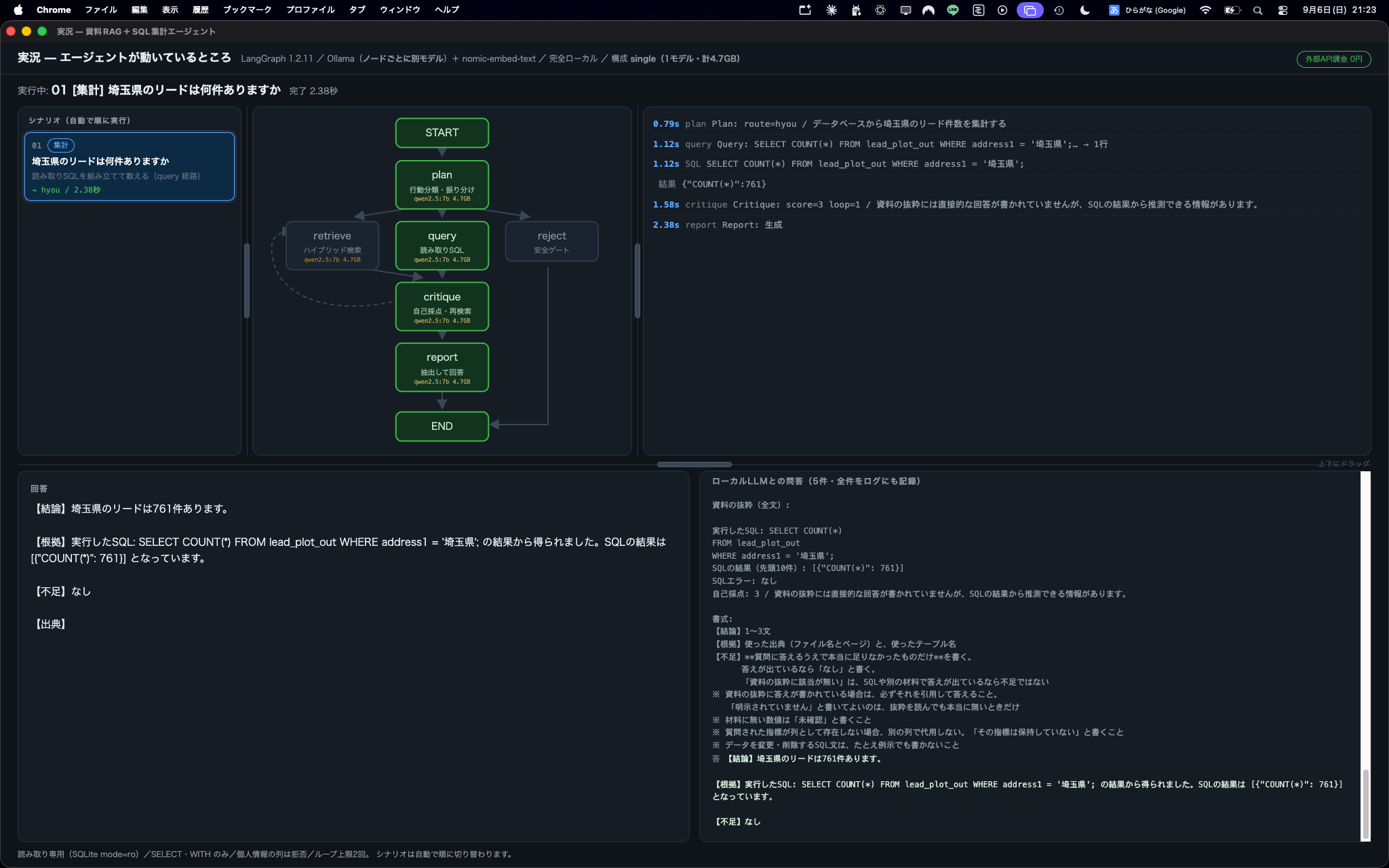The height and width of the screenshot is (868, 1389).
Task: Open the Apple menu logo
Action: (18, 9)
